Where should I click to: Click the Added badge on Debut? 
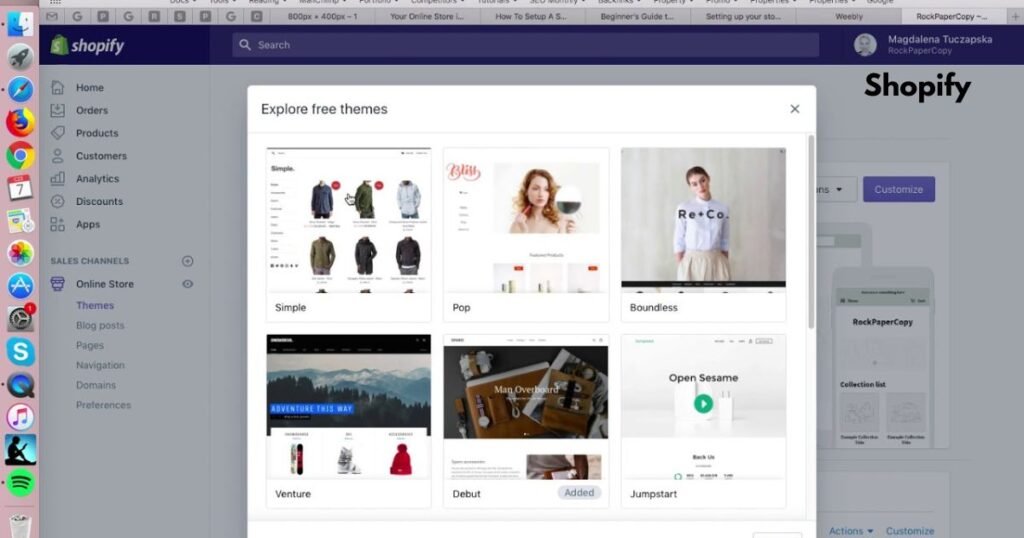579,493
